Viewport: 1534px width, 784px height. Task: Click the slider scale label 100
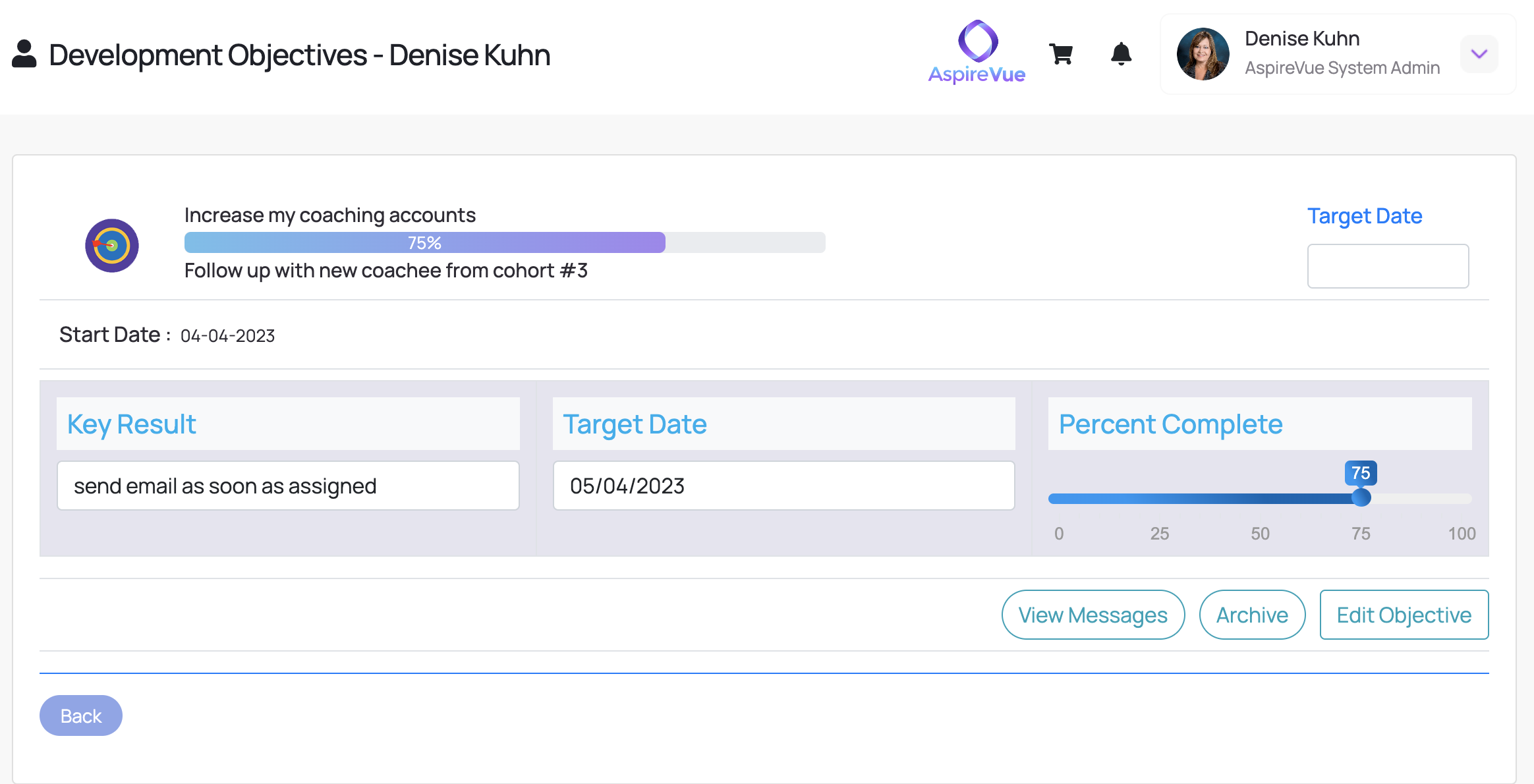pyautogui.click(x=1462, y=534)
